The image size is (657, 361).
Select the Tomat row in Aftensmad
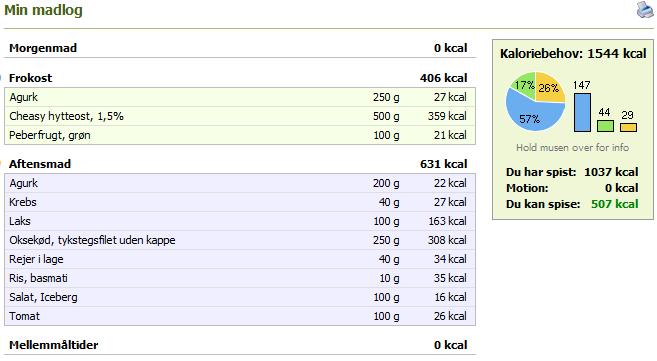(240, 316)
